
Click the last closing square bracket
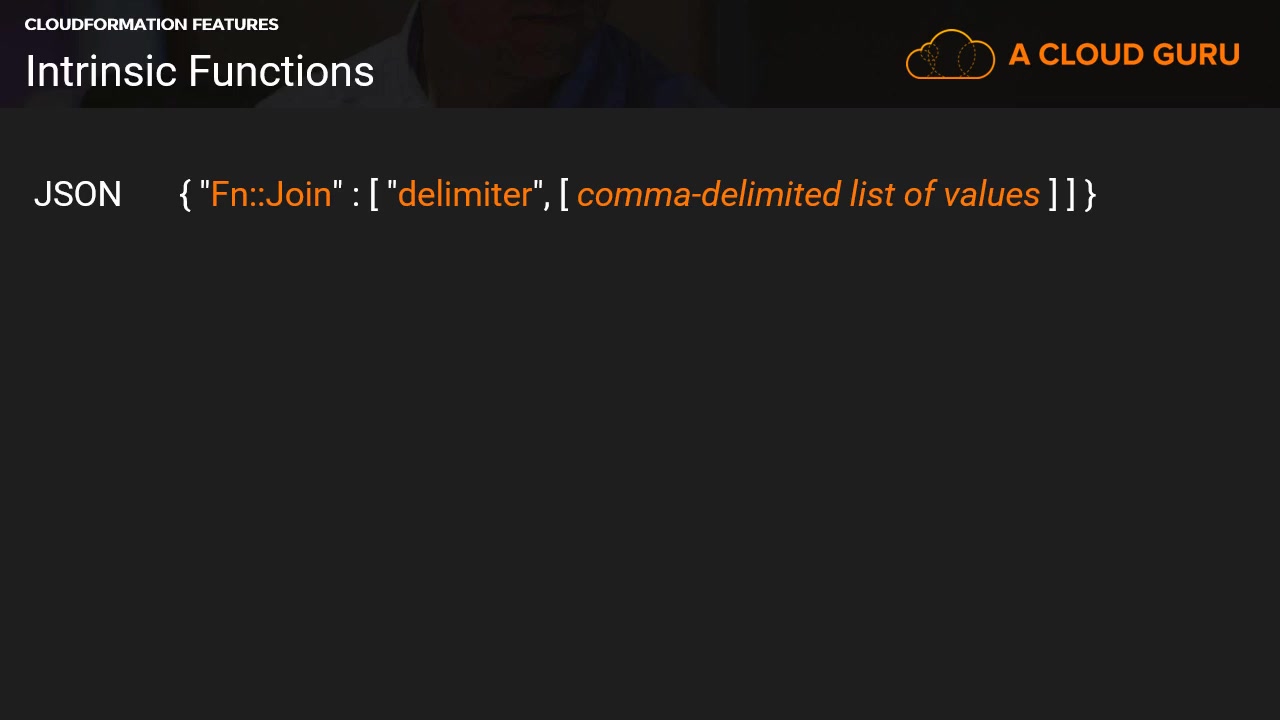point(1070,194)
